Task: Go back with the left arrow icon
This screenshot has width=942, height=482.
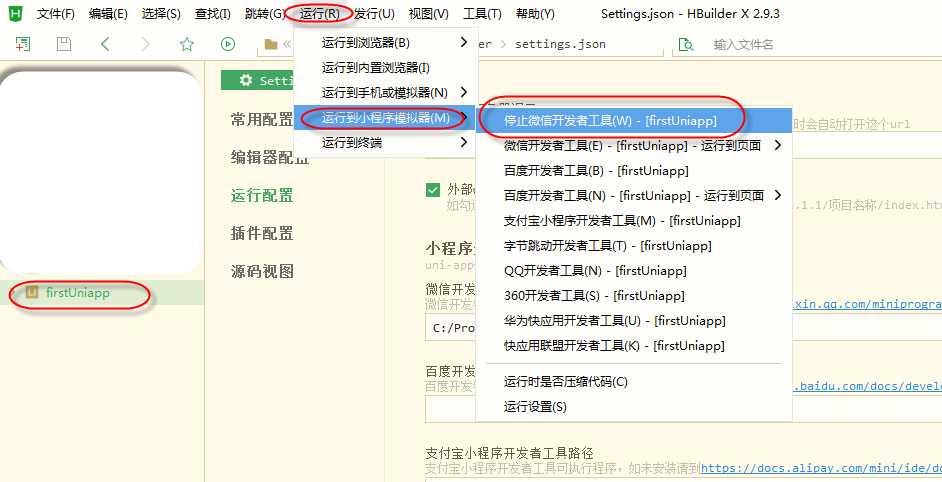Action: [x=105, y=44]
